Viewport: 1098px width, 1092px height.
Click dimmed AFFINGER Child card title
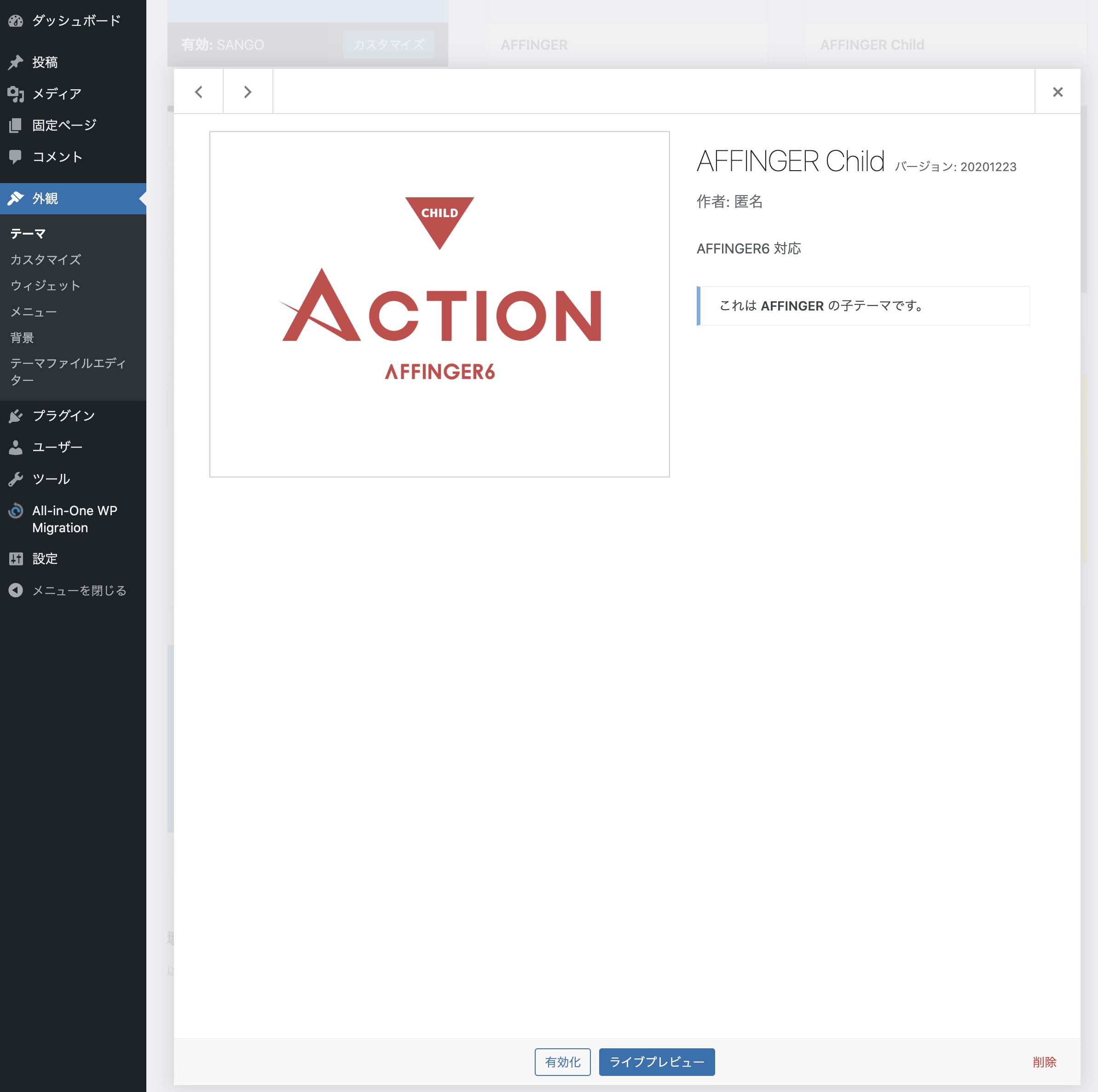pyautogui.click(x=872, y=45)
